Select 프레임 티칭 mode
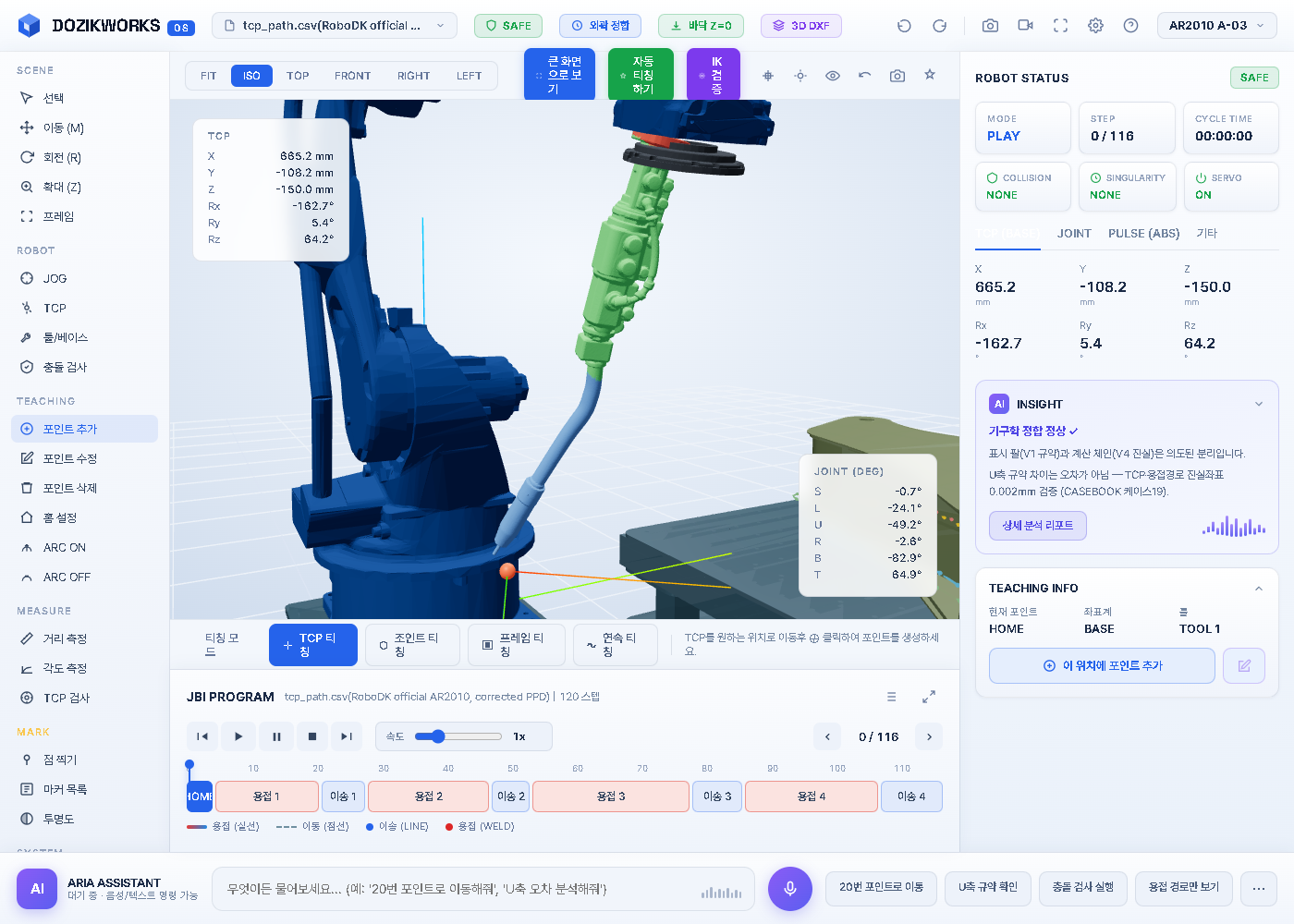1294x924 pixels. [x=517, y=645]
